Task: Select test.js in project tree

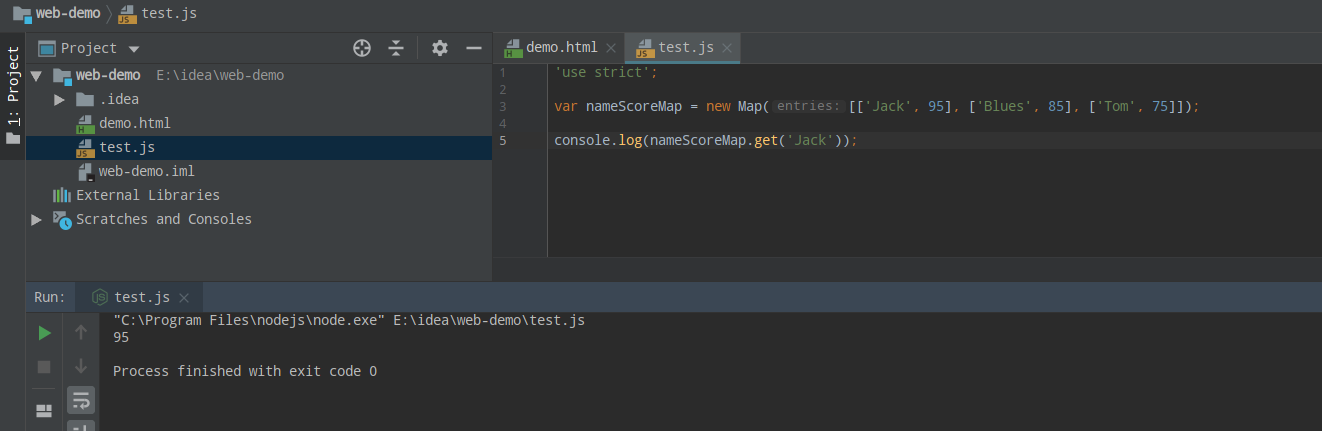Action: pos(259,147)
